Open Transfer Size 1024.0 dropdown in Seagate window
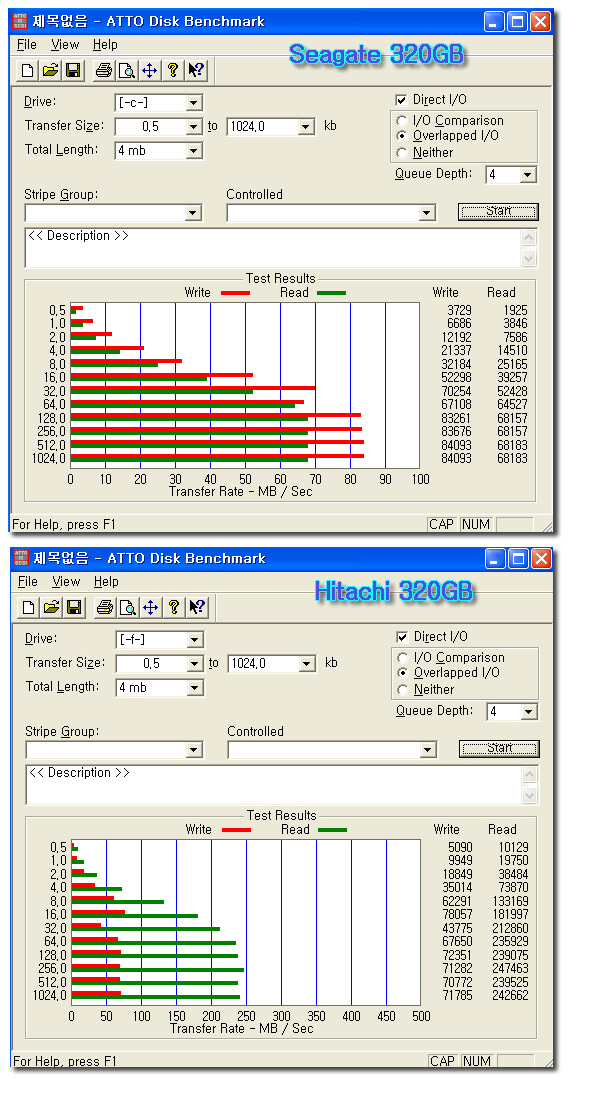This screenshot has height=1100, width=600. 306,127
